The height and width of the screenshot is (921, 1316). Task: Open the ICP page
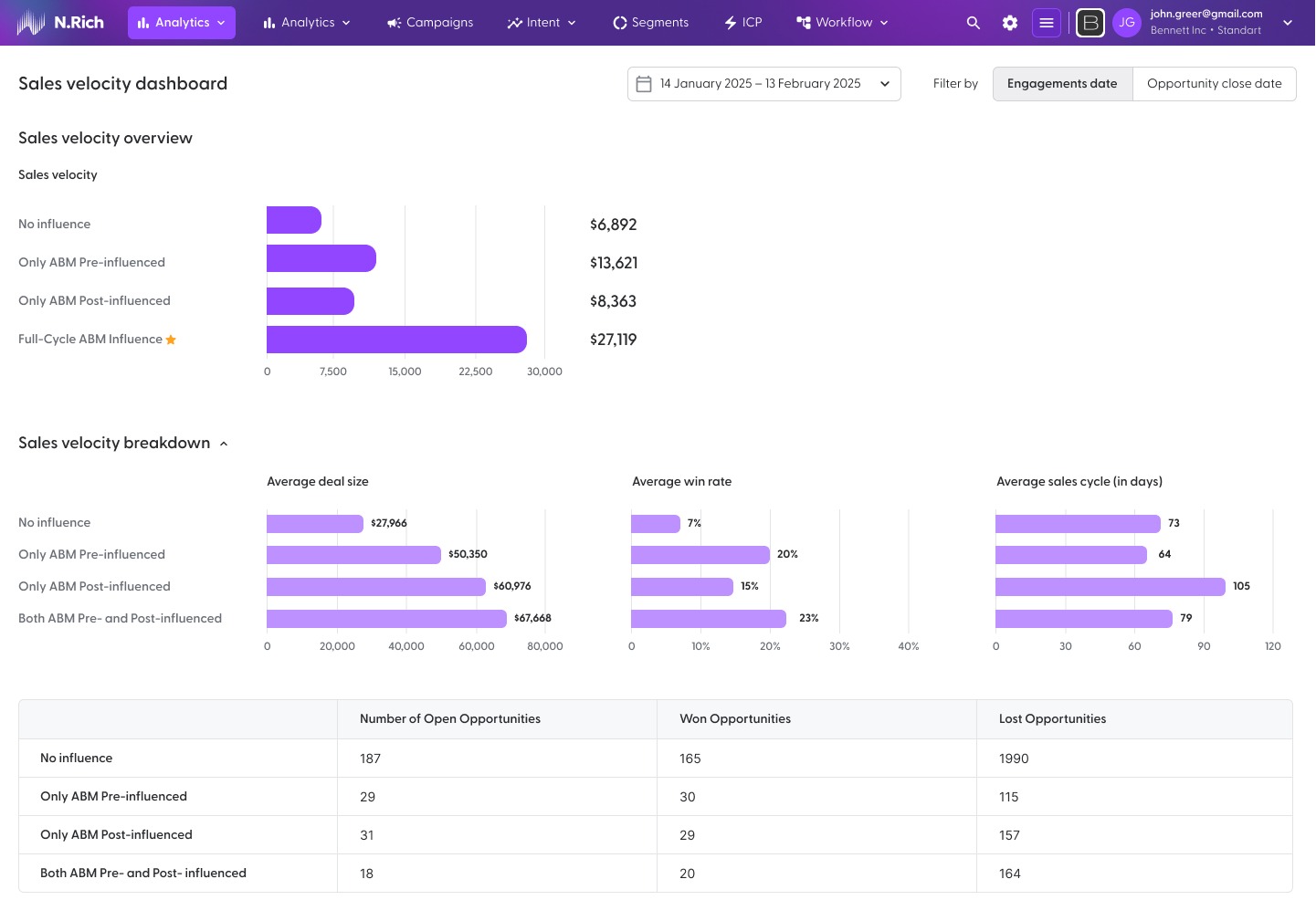[x=742, y=23]
